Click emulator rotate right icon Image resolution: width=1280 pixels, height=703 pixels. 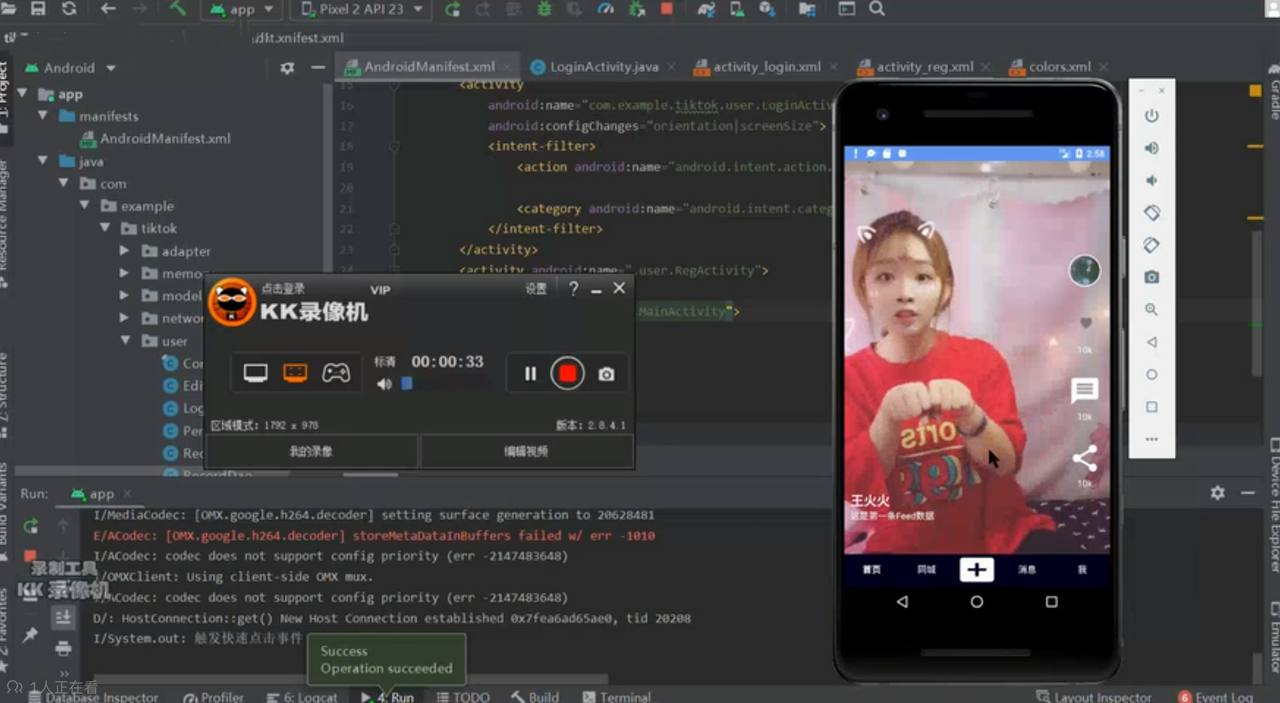coord(1152,245)
